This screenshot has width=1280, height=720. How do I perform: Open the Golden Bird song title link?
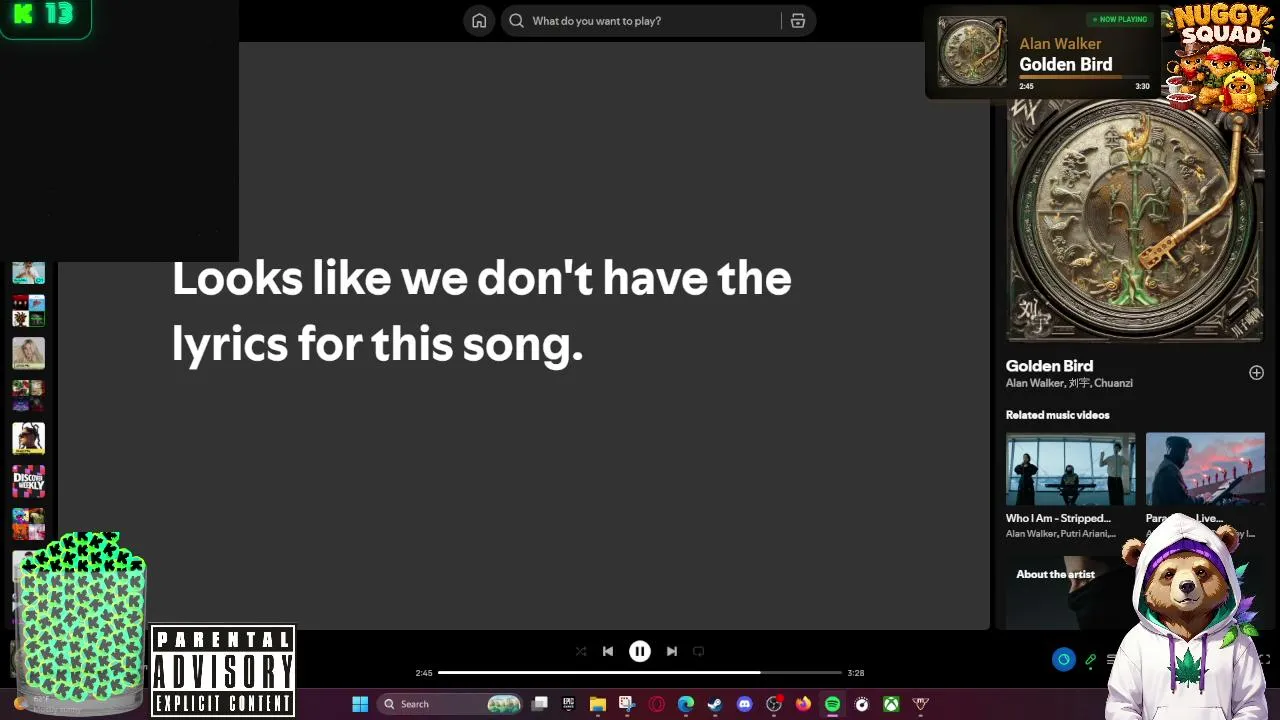pyautogui.click(x=1049, y=366)
